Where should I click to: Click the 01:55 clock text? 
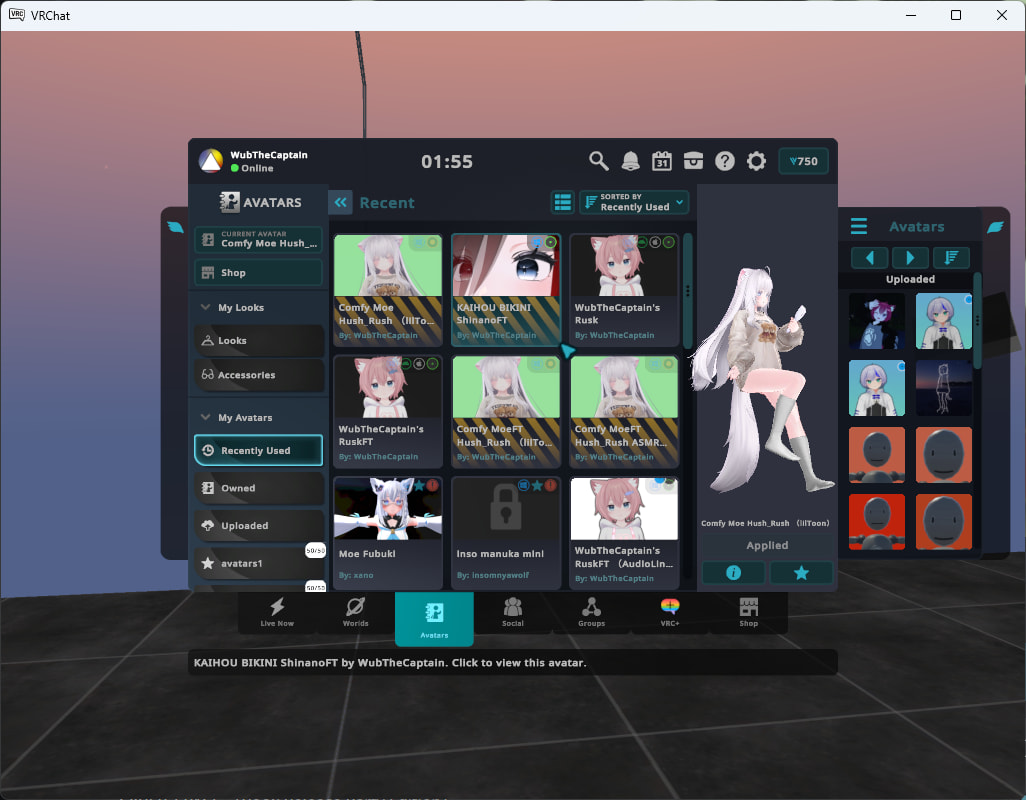(447, 162)
